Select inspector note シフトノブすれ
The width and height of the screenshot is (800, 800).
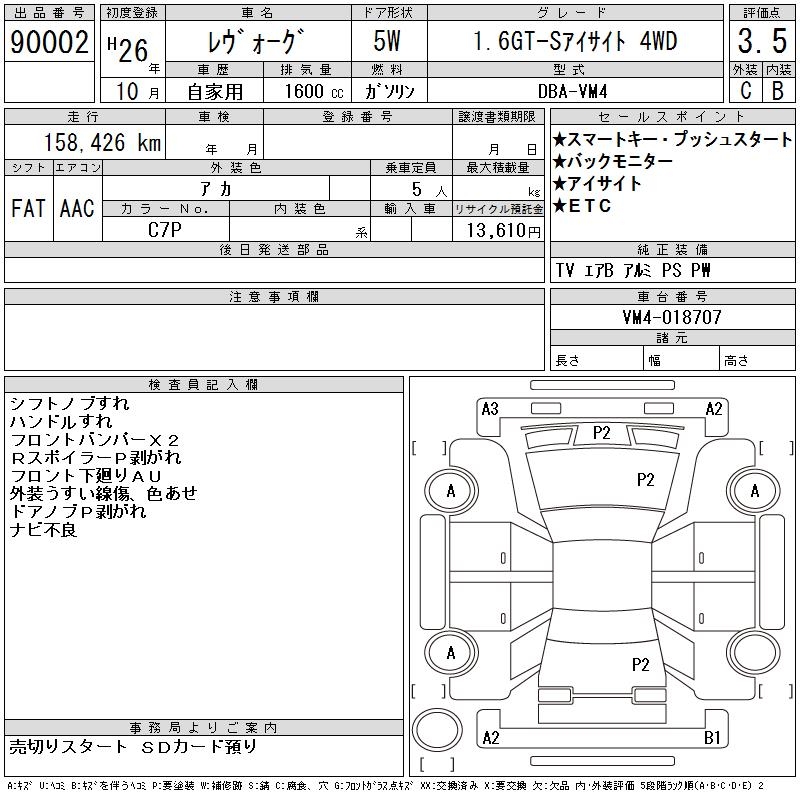tap(69, 403)
